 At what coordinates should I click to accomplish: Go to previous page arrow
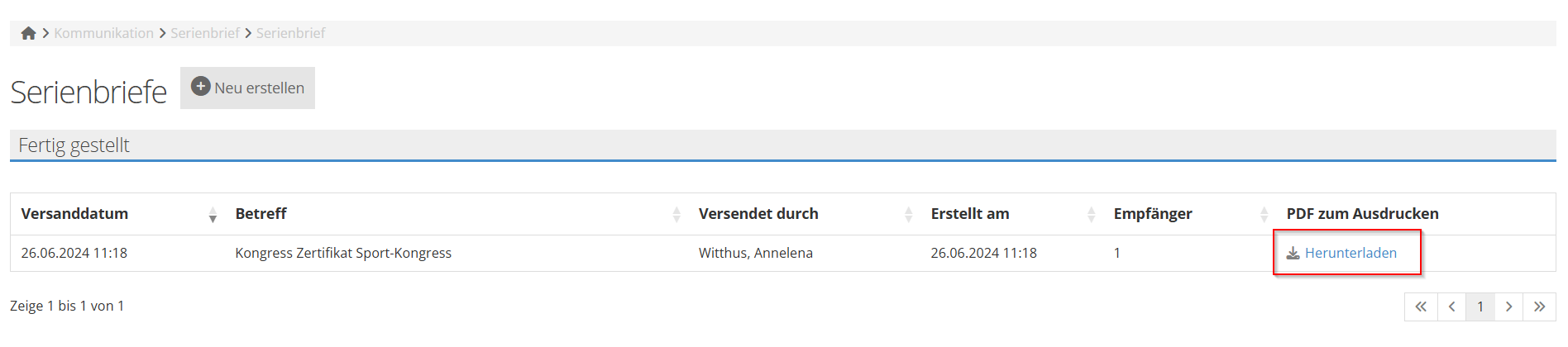[x=1451, y=307]
